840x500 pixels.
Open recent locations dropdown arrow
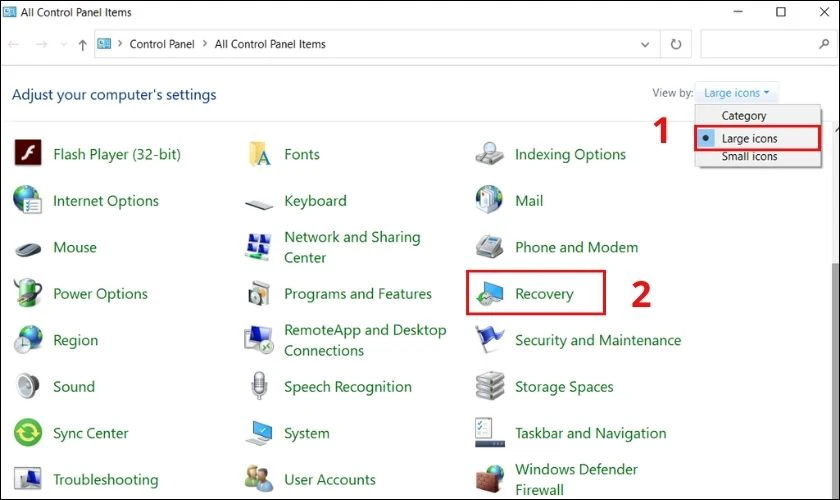point(64,44)
